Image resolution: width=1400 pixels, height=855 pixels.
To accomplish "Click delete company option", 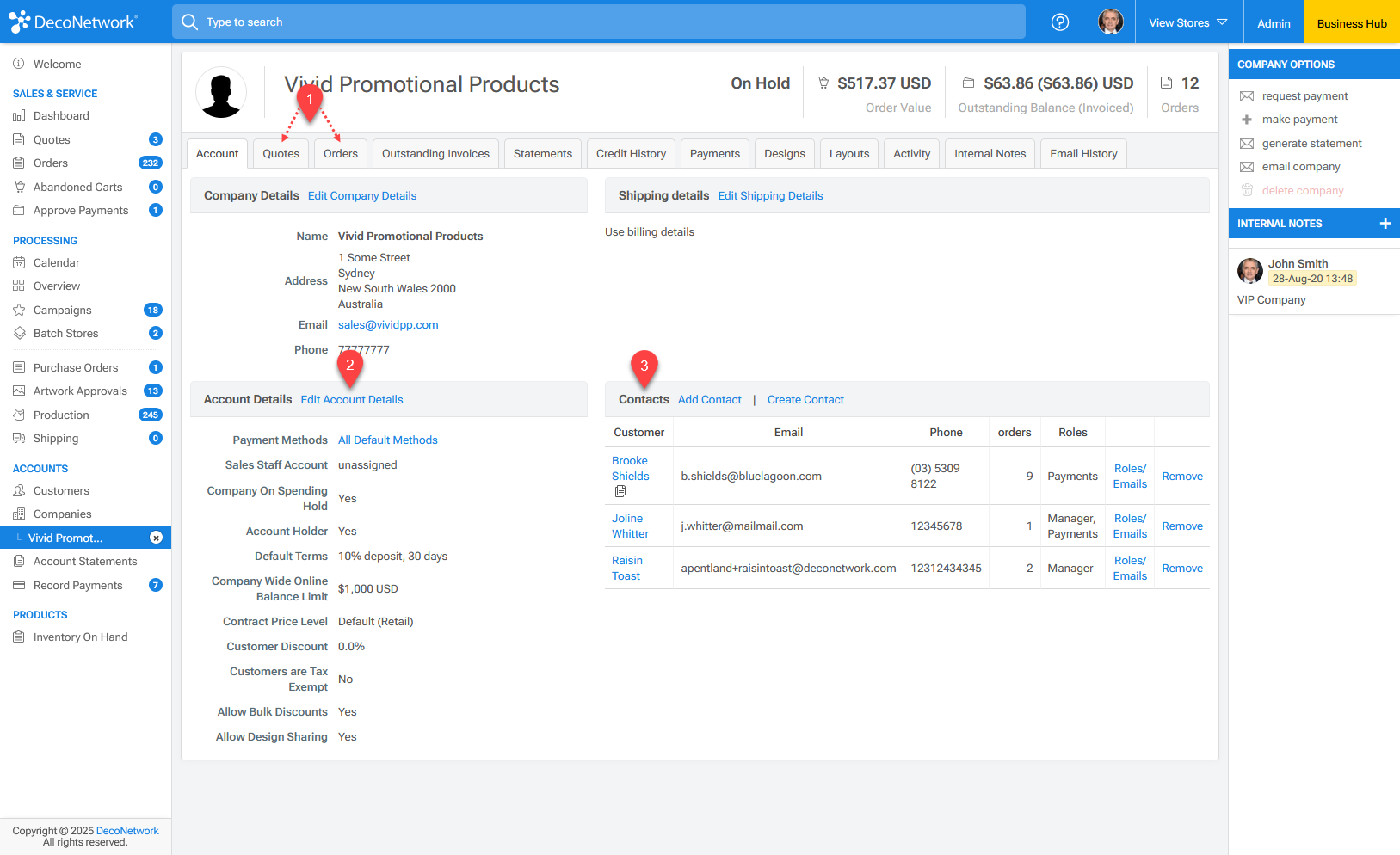I will [1303, 190].
